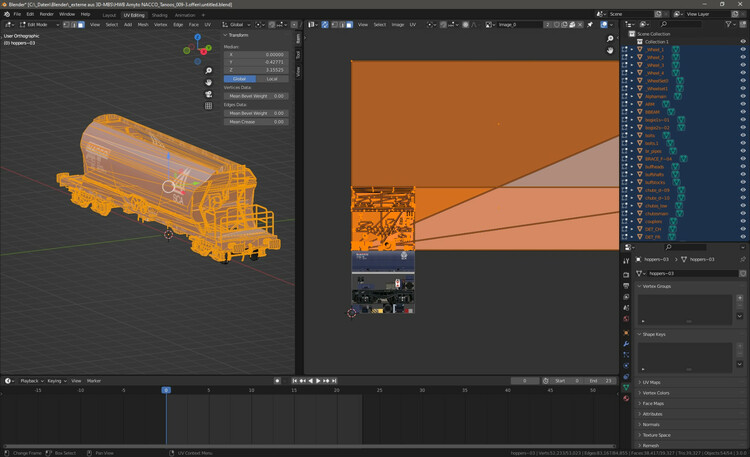This screenshot has height=457, width=750.
Task: Switch to the Animation workspace tab
Action: [185, 15]
